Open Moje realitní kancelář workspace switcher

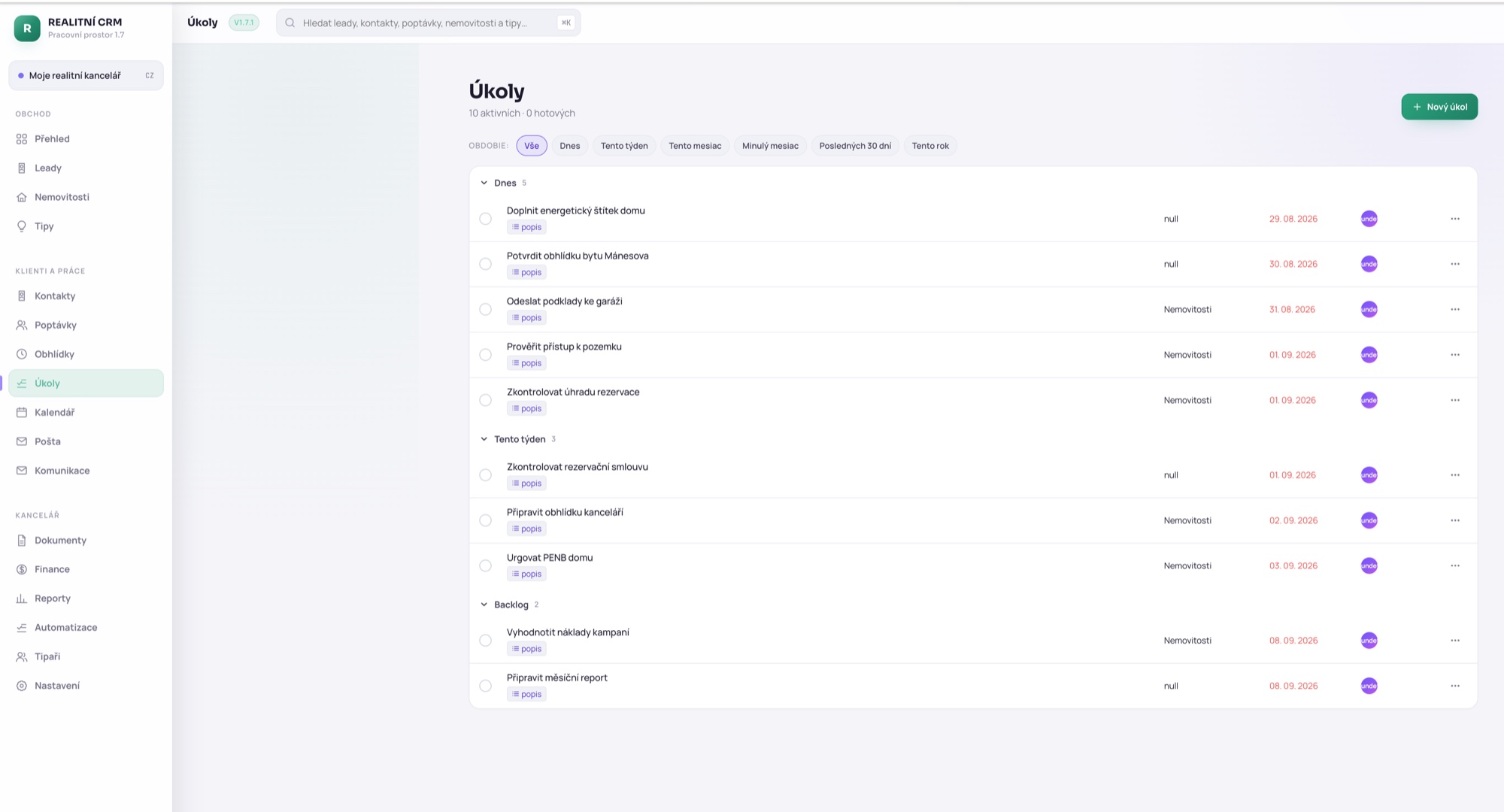pos(86,75)
